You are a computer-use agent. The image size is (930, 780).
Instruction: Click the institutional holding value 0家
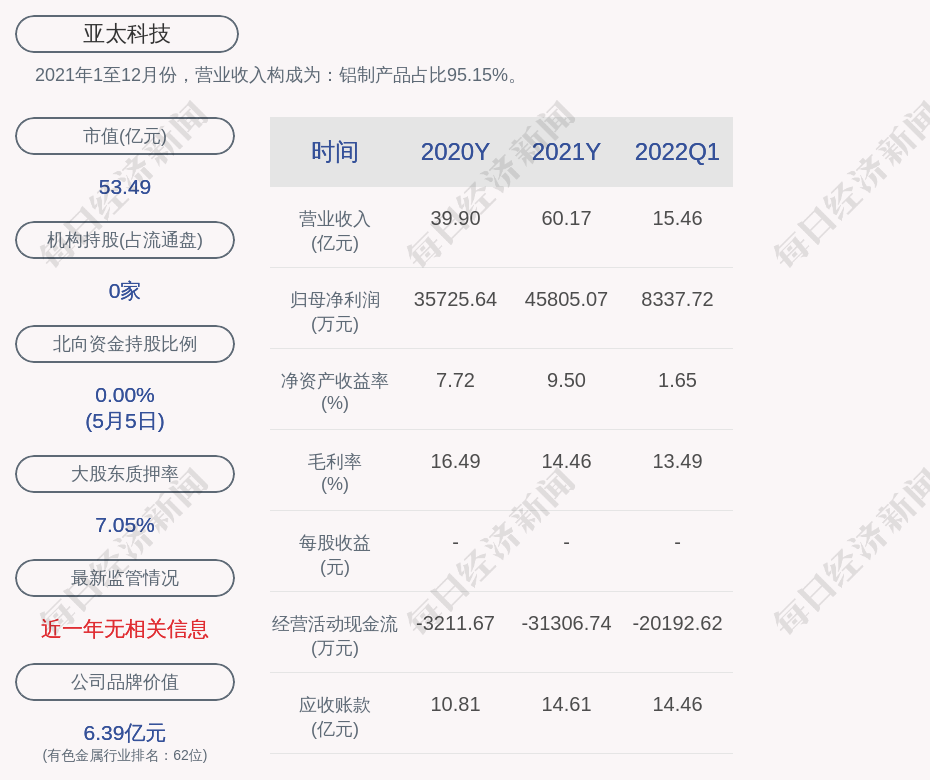(125, 291)
